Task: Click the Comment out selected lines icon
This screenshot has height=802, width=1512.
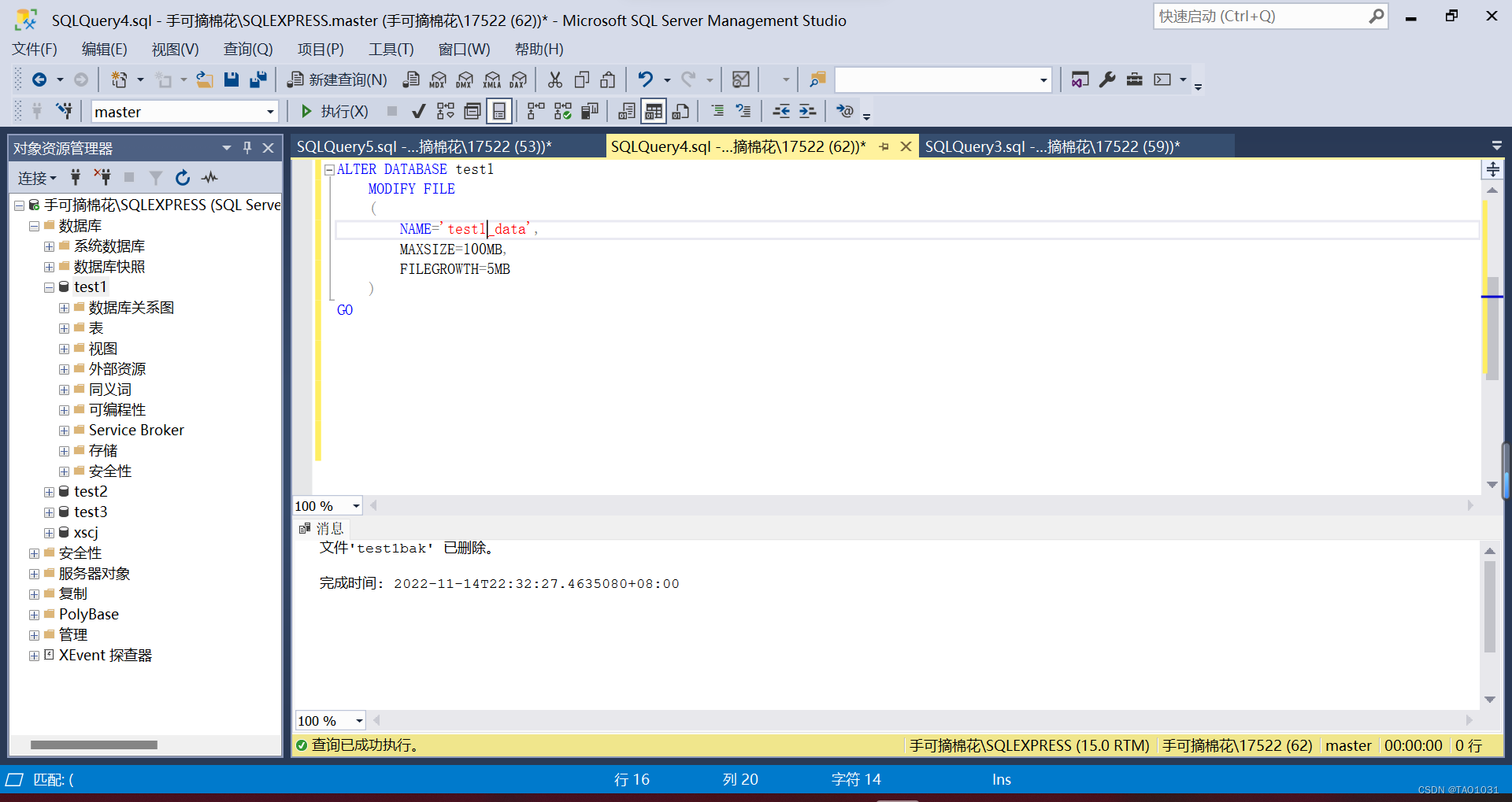Action: coord(717,112)
